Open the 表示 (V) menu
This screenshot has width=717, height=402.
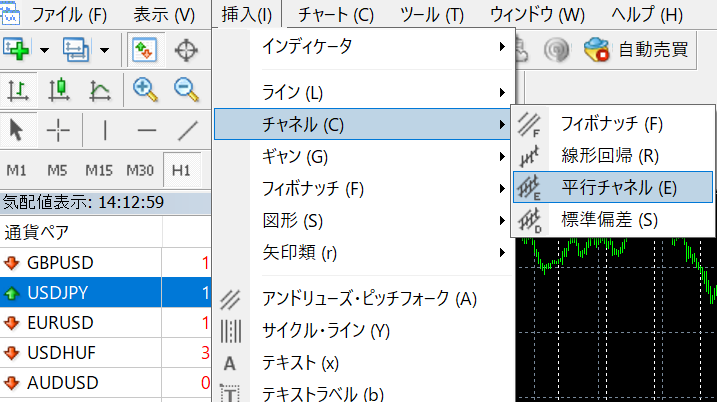tap(164, 15)
